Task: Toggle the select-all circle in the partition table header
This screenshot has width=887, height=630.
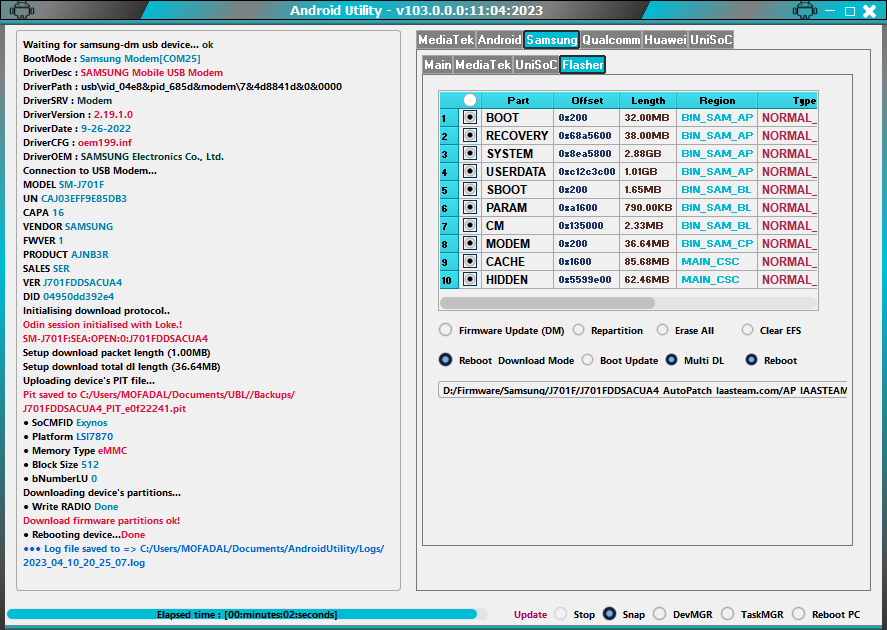Action: point(470,100)
